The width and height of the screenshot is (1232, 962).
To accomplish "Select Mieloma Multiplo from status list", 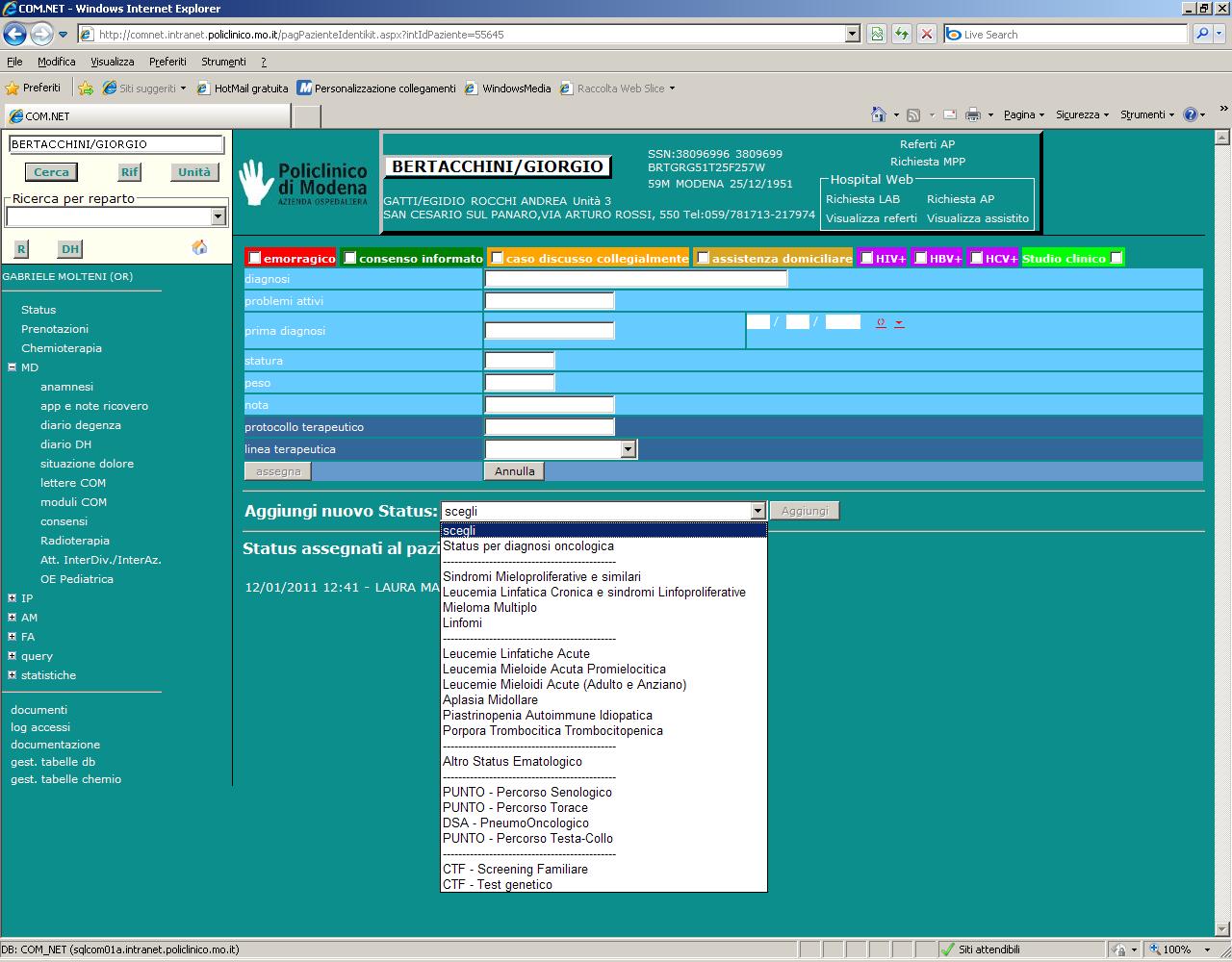I will pyautogui.click(x=603, y=608).
